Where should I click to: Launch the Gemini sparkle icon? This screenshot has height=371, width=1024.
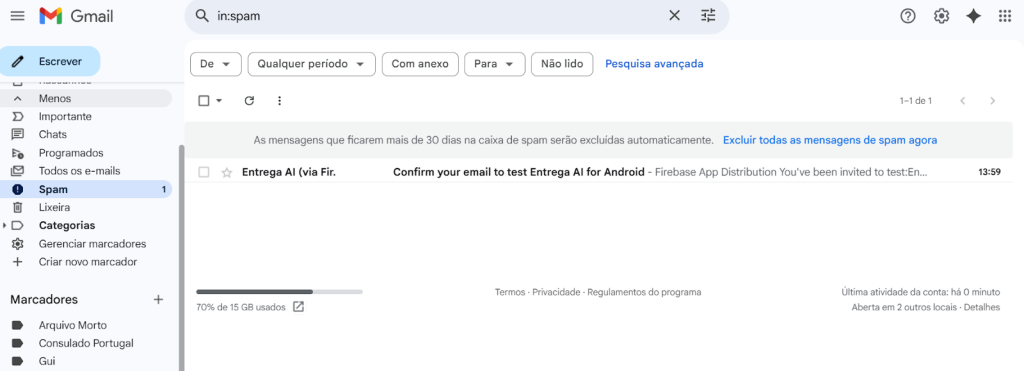pos(974,16)
